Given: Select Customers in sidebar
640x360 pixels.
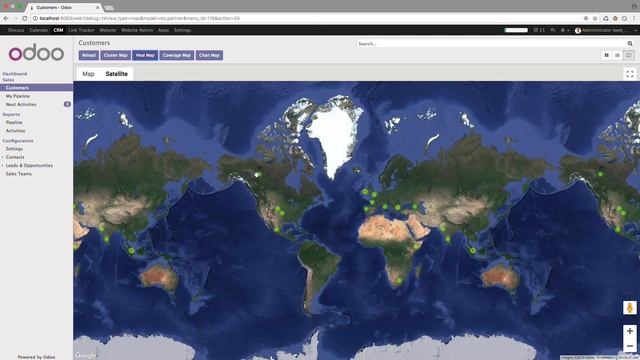Looking at the screenshot, I should click(x=36, y=88).
